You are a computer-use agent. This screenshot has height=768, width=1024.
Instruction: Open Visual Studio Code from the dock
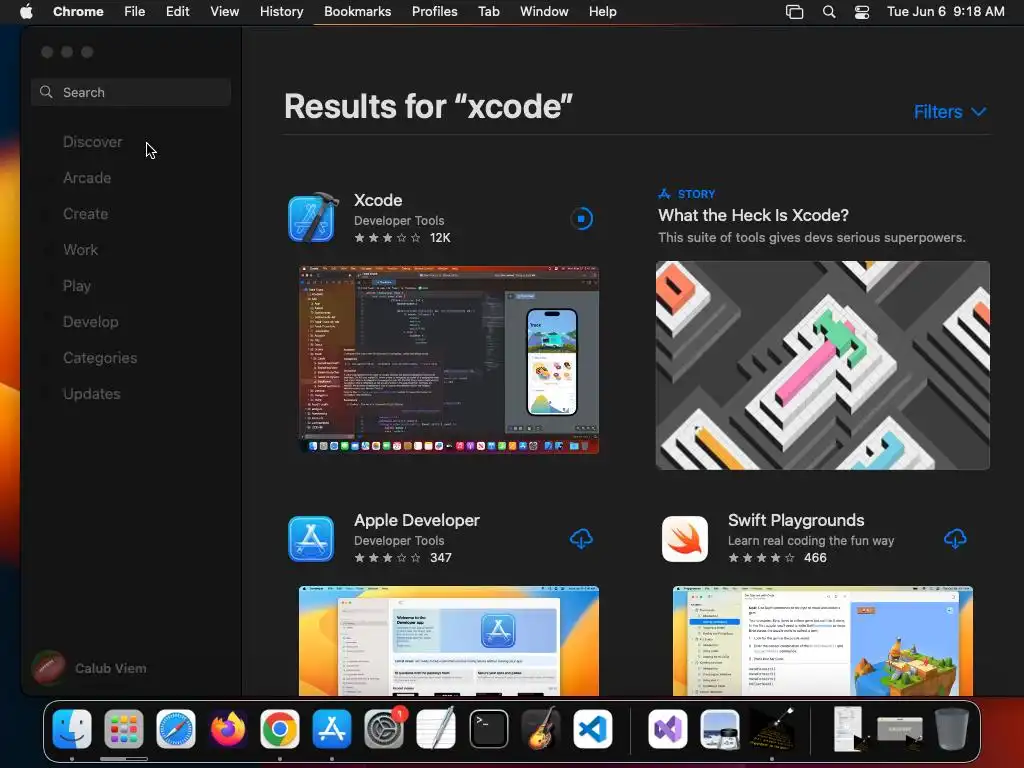[x=593, y=729]
